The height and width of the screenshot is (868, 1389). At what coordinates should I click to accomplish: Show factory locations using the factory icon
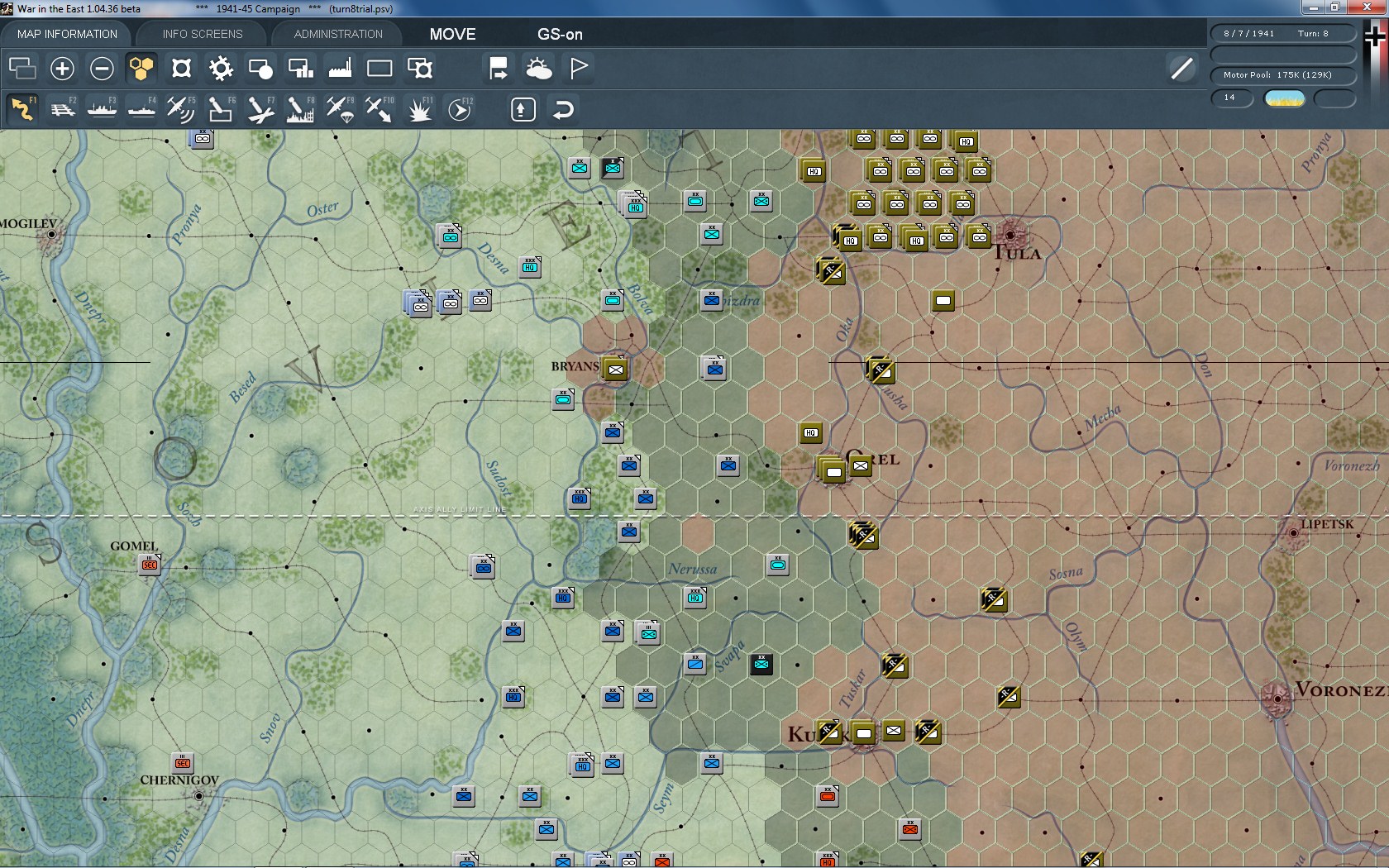340,68
